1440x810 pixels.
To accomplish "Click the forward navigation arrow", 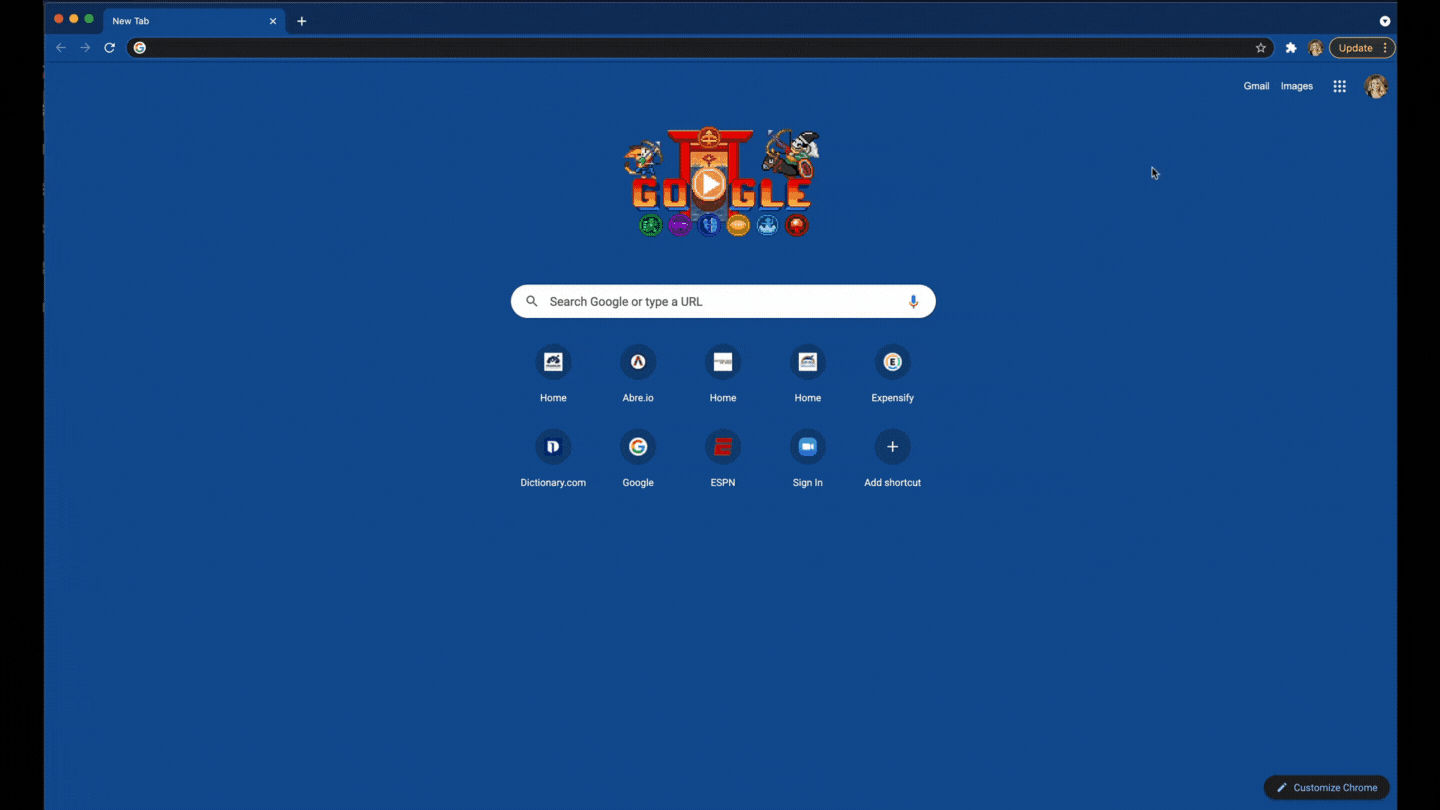I will (x=85, y=48).
